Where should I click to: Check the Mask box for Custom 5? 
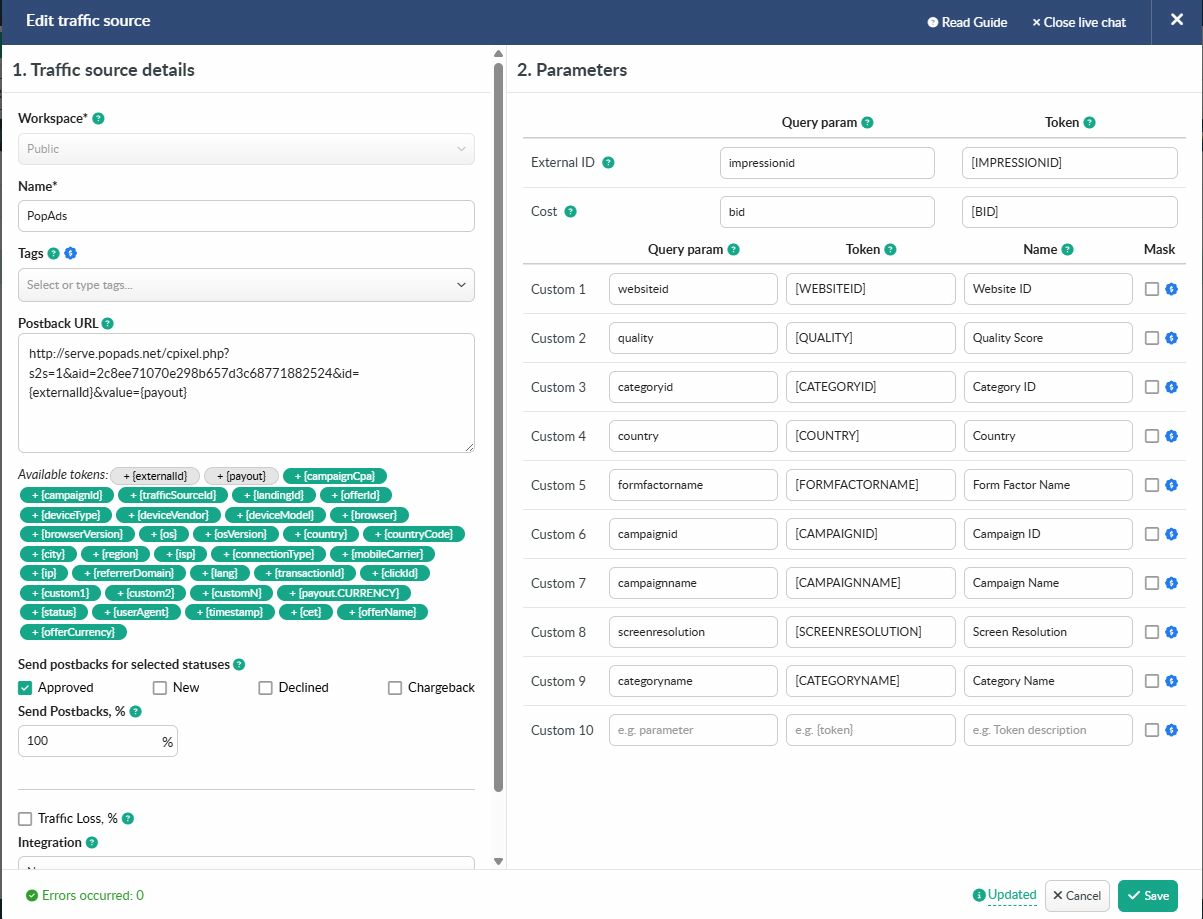click(x=1152, y=485)
